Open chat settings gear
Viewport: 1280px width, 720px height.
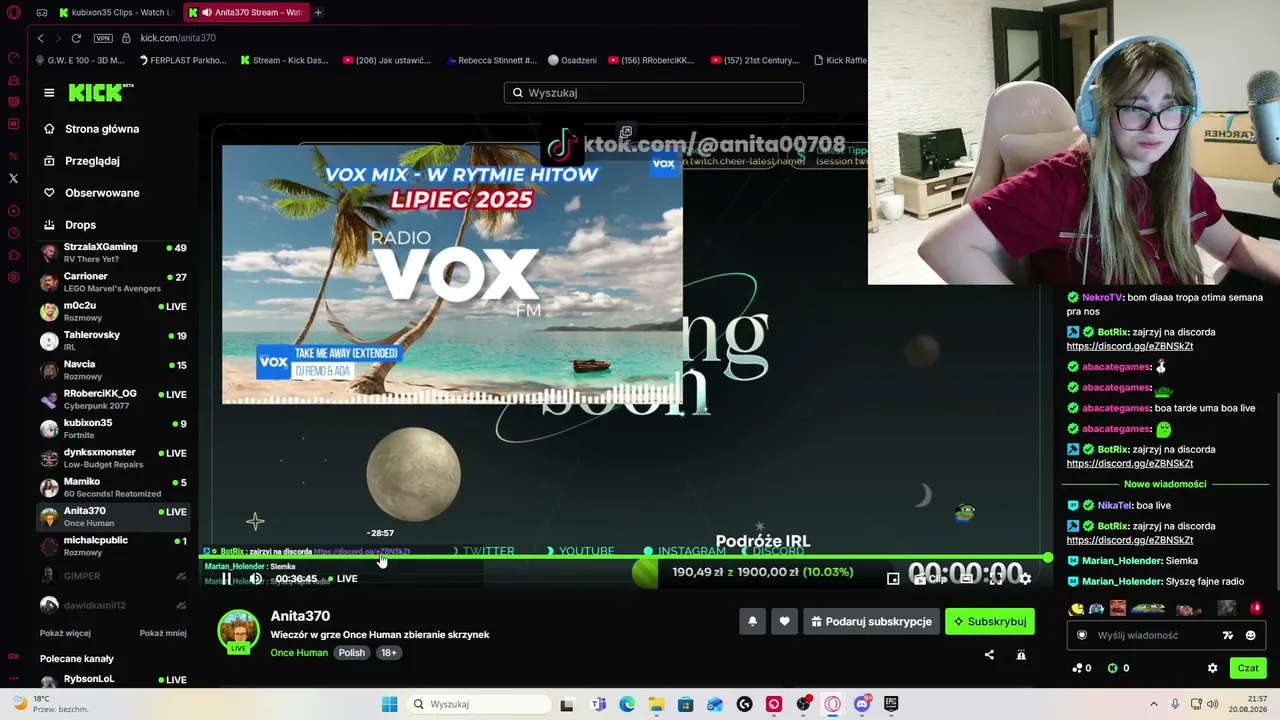pyautogui.click(x=1213, y=668)
